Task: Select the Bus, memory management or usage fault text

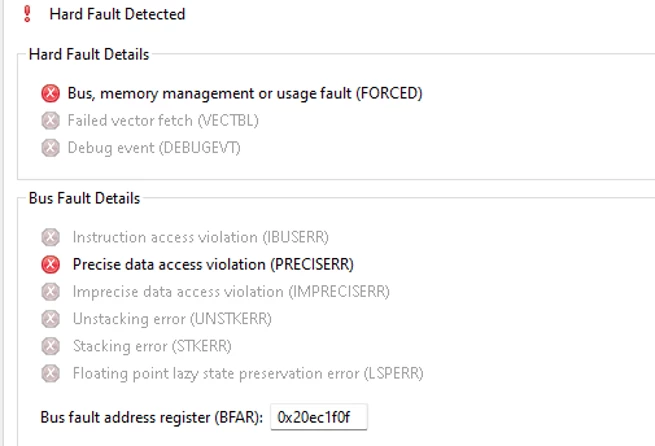Action: click(209, 93)
